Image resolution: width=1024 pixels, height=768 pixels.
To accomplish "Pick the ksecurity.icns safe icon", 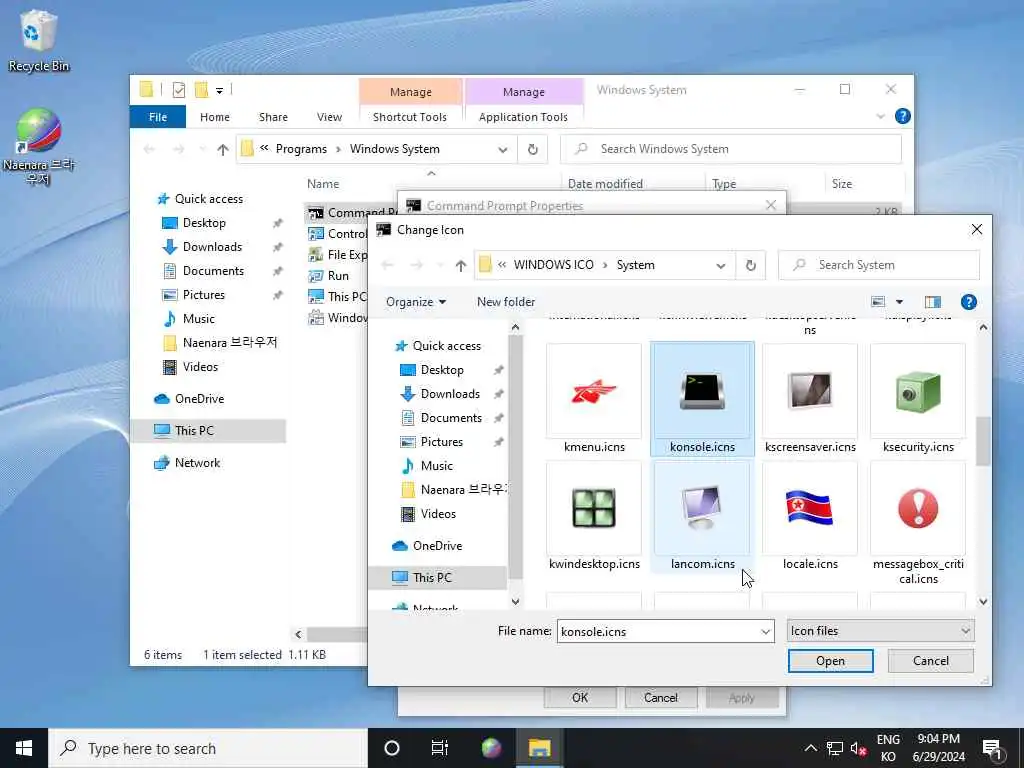I will coord(918,391).
